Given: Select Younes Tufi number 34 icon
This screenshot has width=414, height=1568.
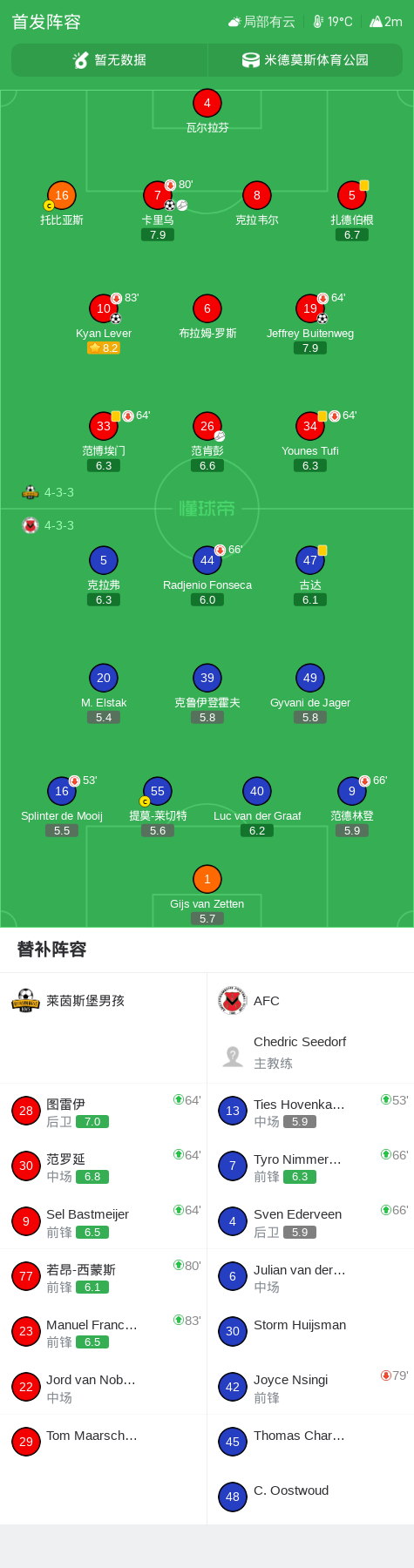Looking at the screenshot, I should [309, 426].
